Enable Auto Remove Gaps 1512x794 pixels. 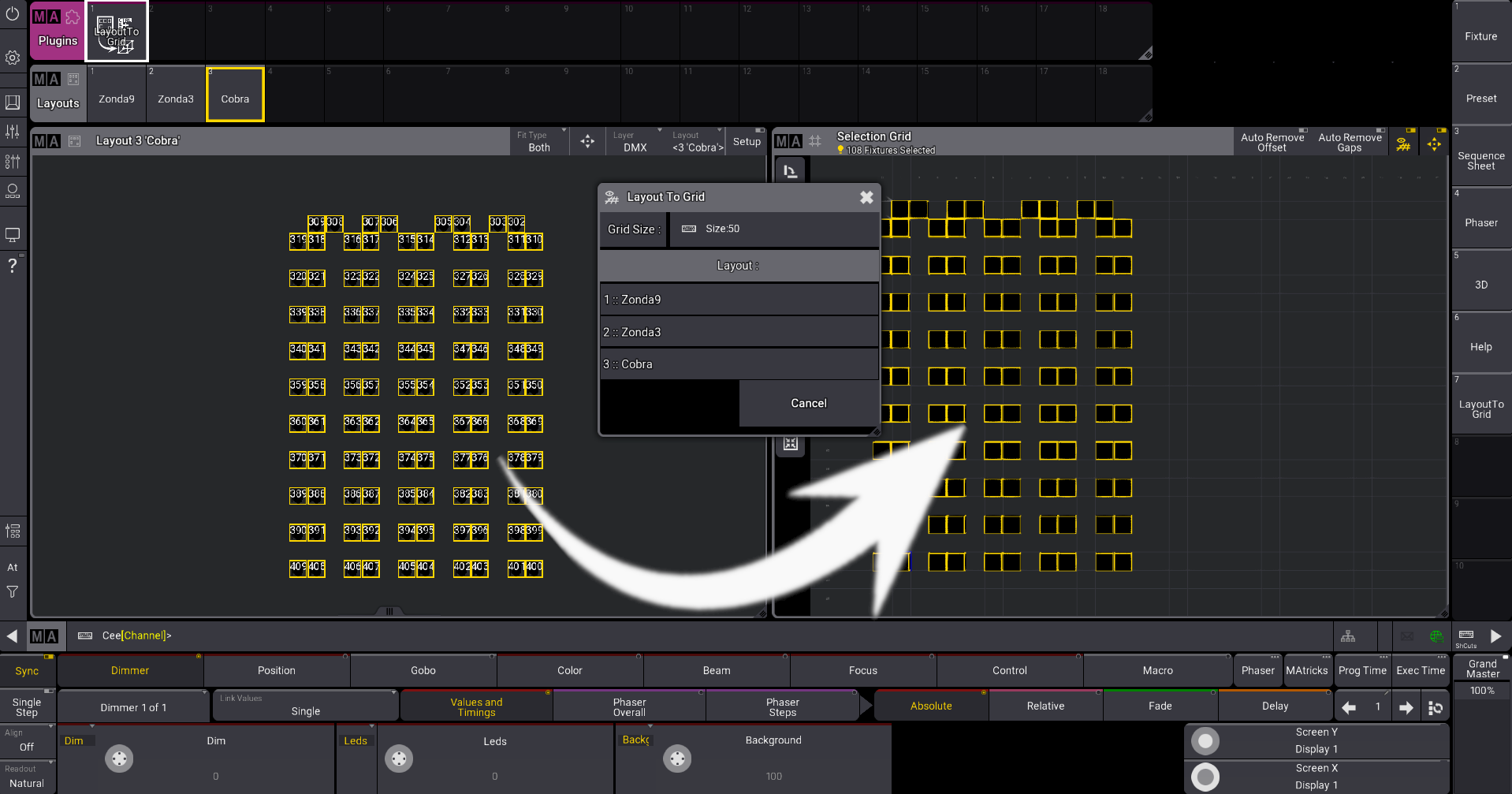(x=1349, y=142)
